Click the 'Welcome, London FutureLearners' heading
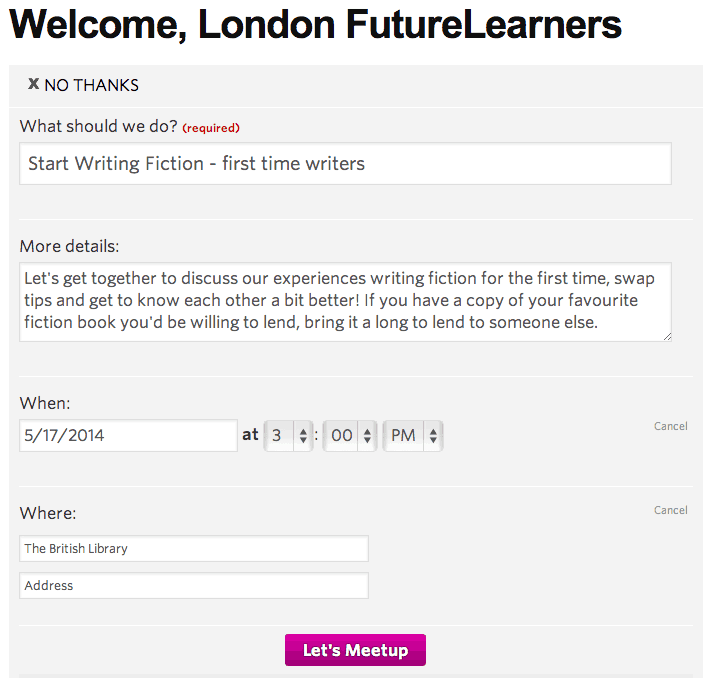Screen dimensions: 714x678 click(x=315, y=25)
